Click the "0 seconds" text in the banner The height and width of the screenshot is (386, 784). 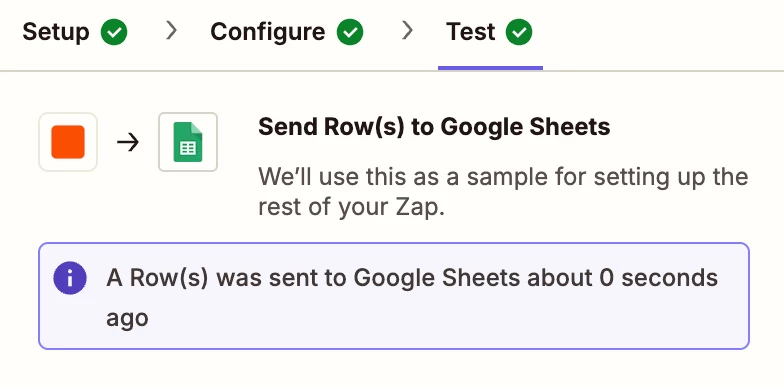[x=658, y=278]
